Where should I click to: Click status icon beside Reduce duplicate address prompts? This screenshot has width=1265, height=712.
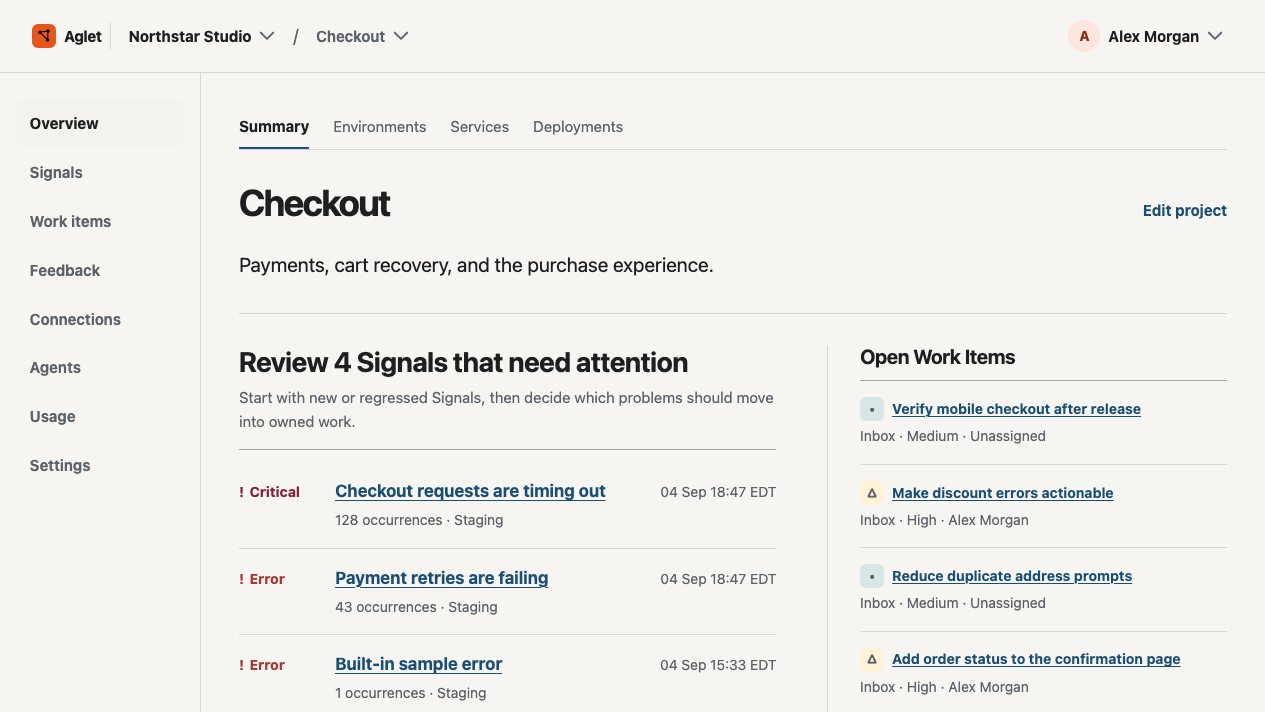coord(872,576)
